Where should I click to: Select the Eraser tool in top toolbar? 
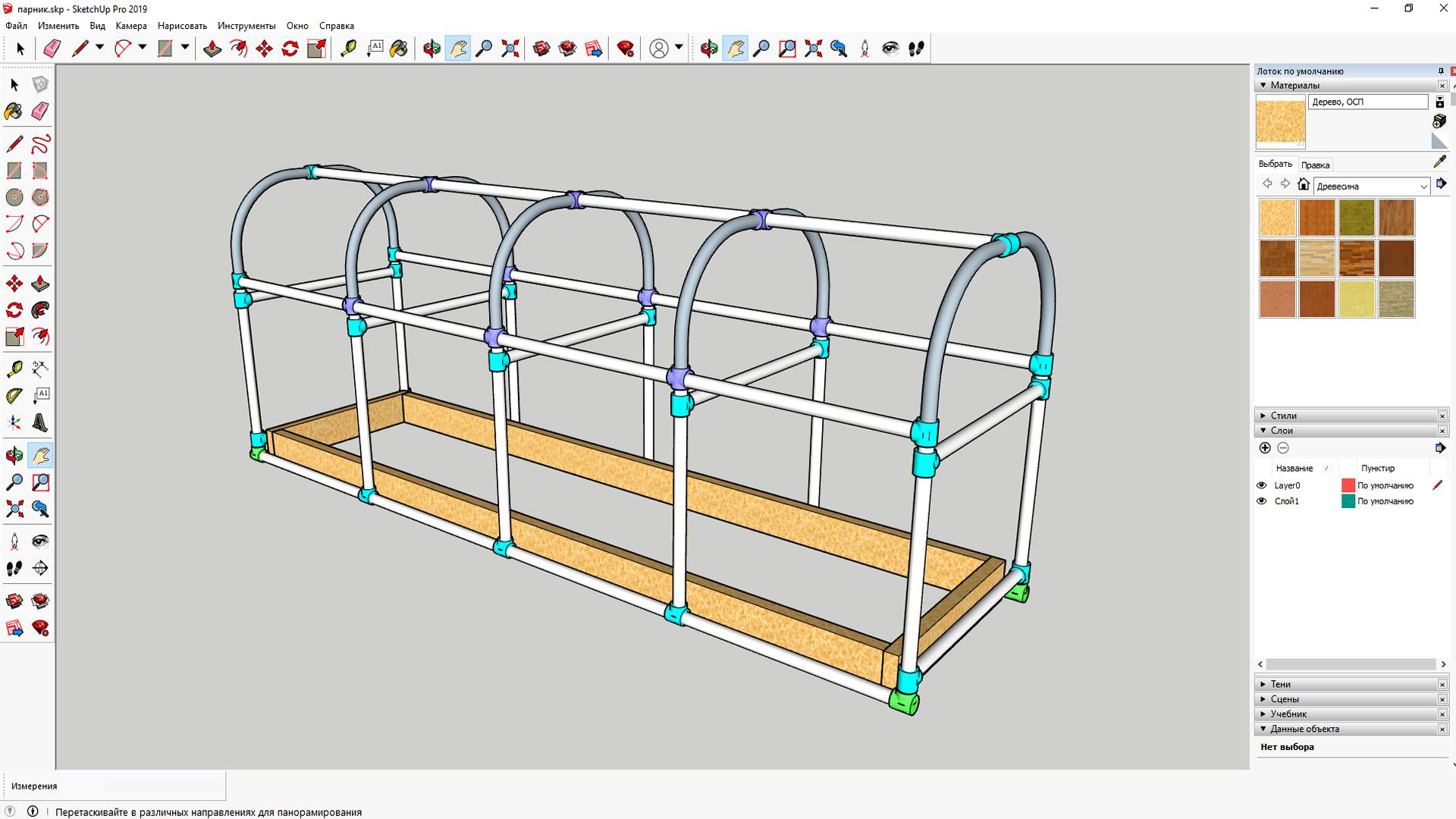coord(52,49)
